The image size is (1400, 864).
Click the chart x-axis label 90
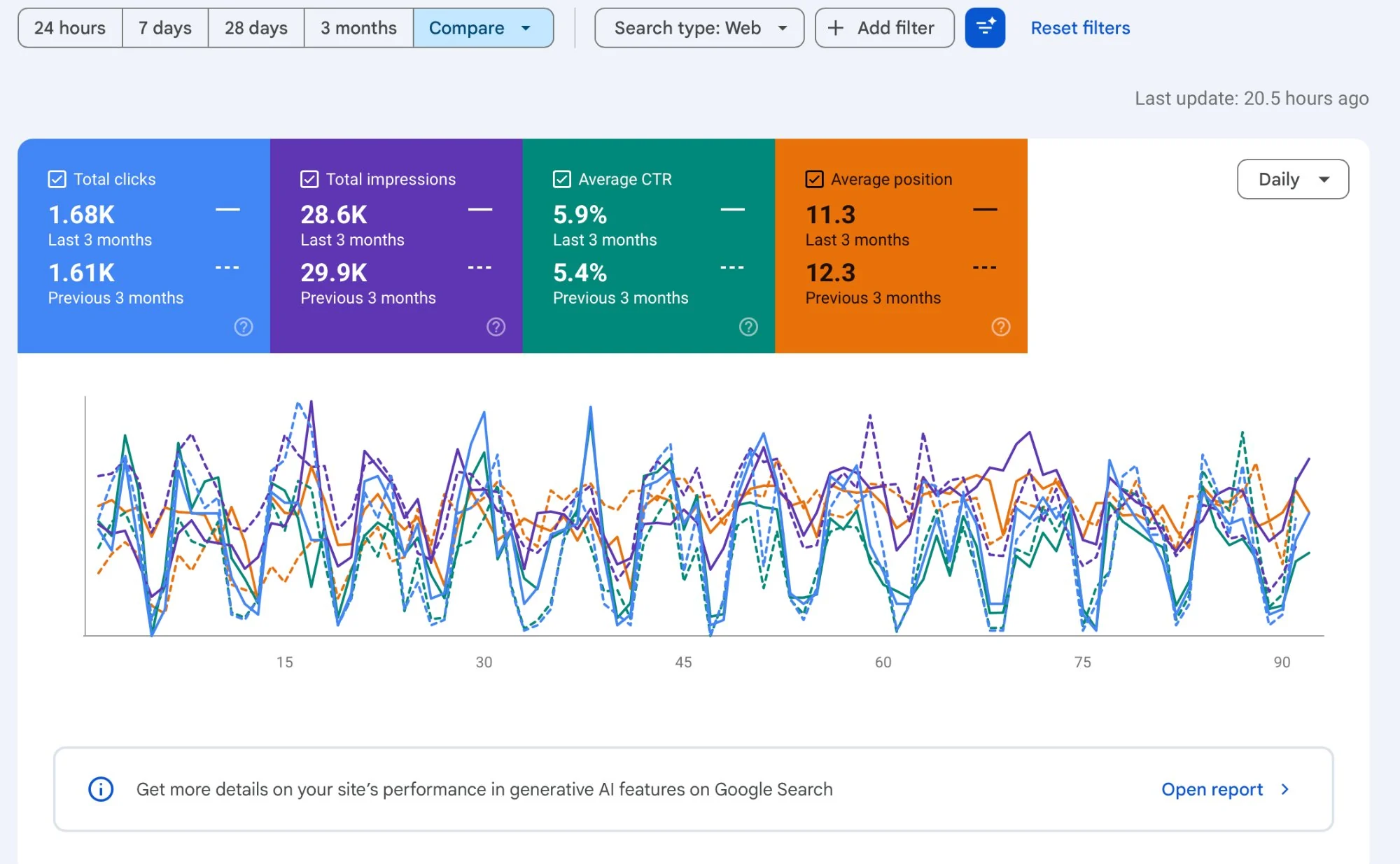click(1282, 662)
